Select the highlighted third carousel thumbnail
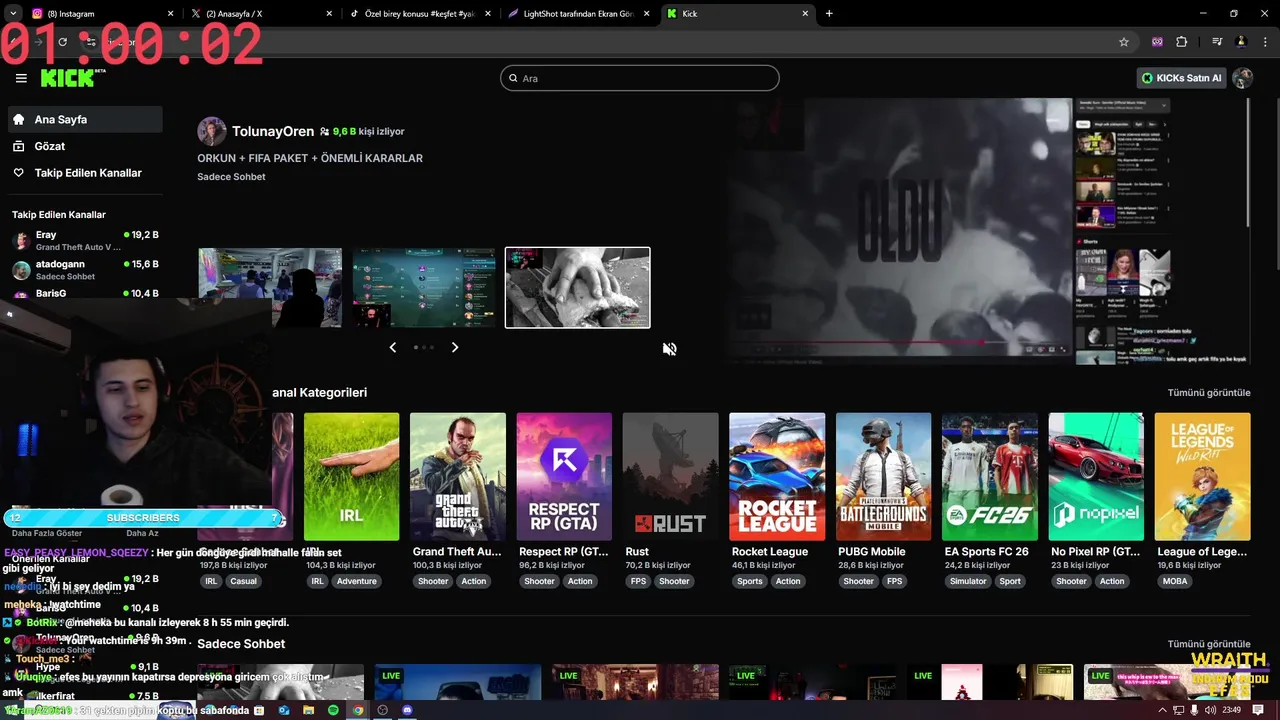 (x=578, y=288)
